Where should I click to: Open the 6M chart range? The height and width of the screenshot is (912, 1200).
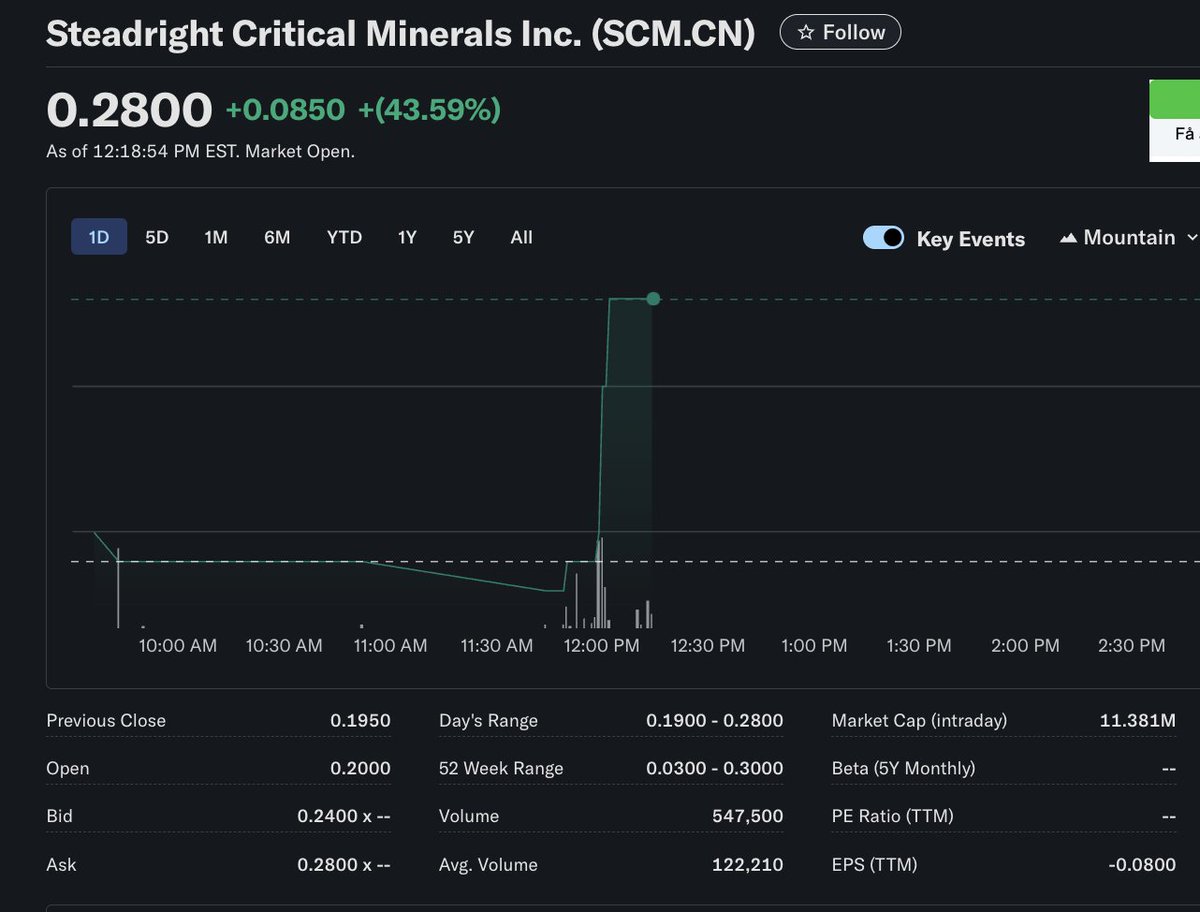pos(277,237)
